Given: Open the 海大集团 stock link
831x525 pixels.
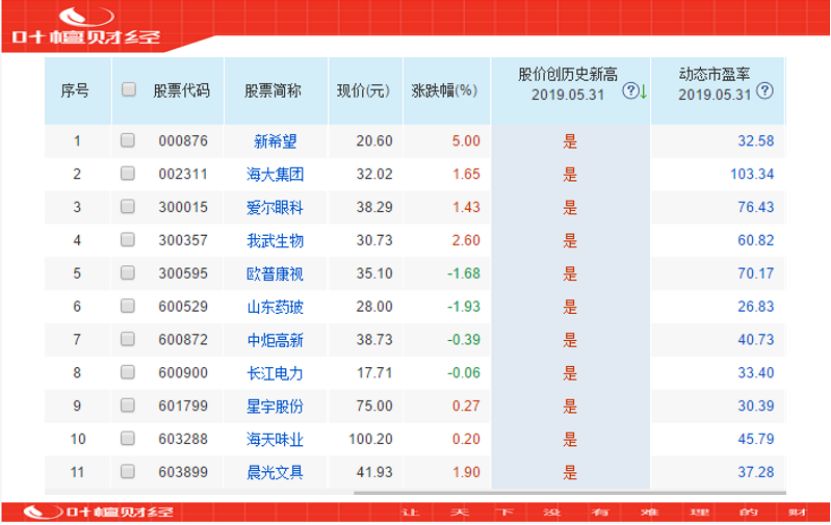Looking at the screenshot, I should (x=275, y=174).
